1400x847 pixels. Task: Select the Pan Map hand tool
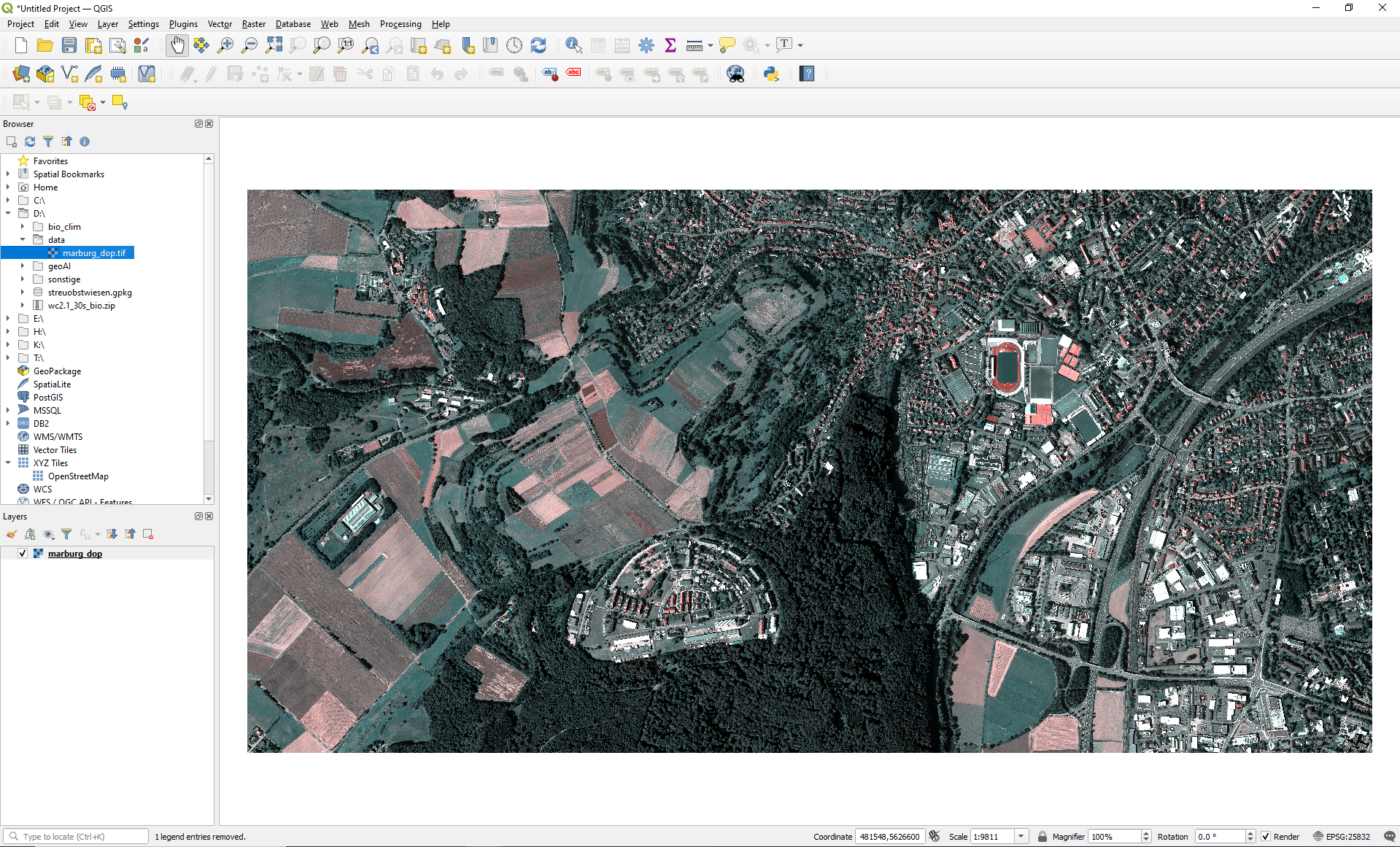(177, 45)
